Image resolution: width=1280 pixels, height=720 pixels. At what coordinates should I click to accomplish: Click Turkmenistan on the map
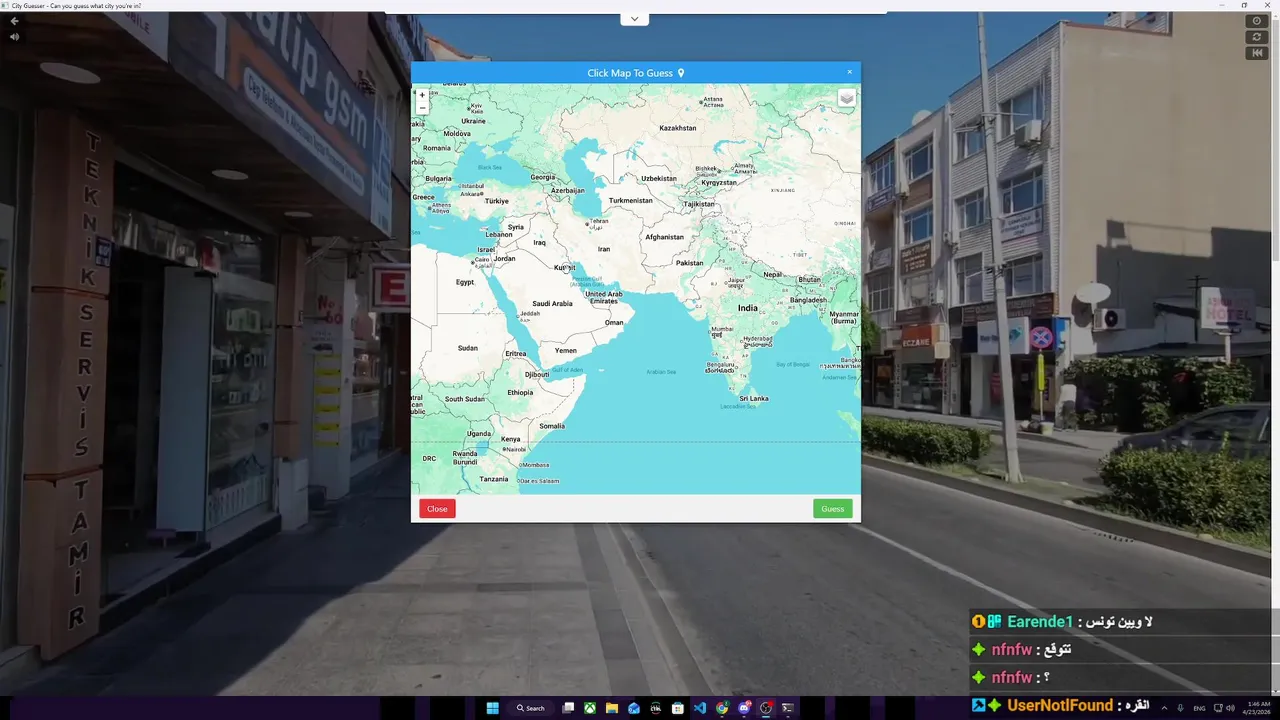(x=631, y=201)
